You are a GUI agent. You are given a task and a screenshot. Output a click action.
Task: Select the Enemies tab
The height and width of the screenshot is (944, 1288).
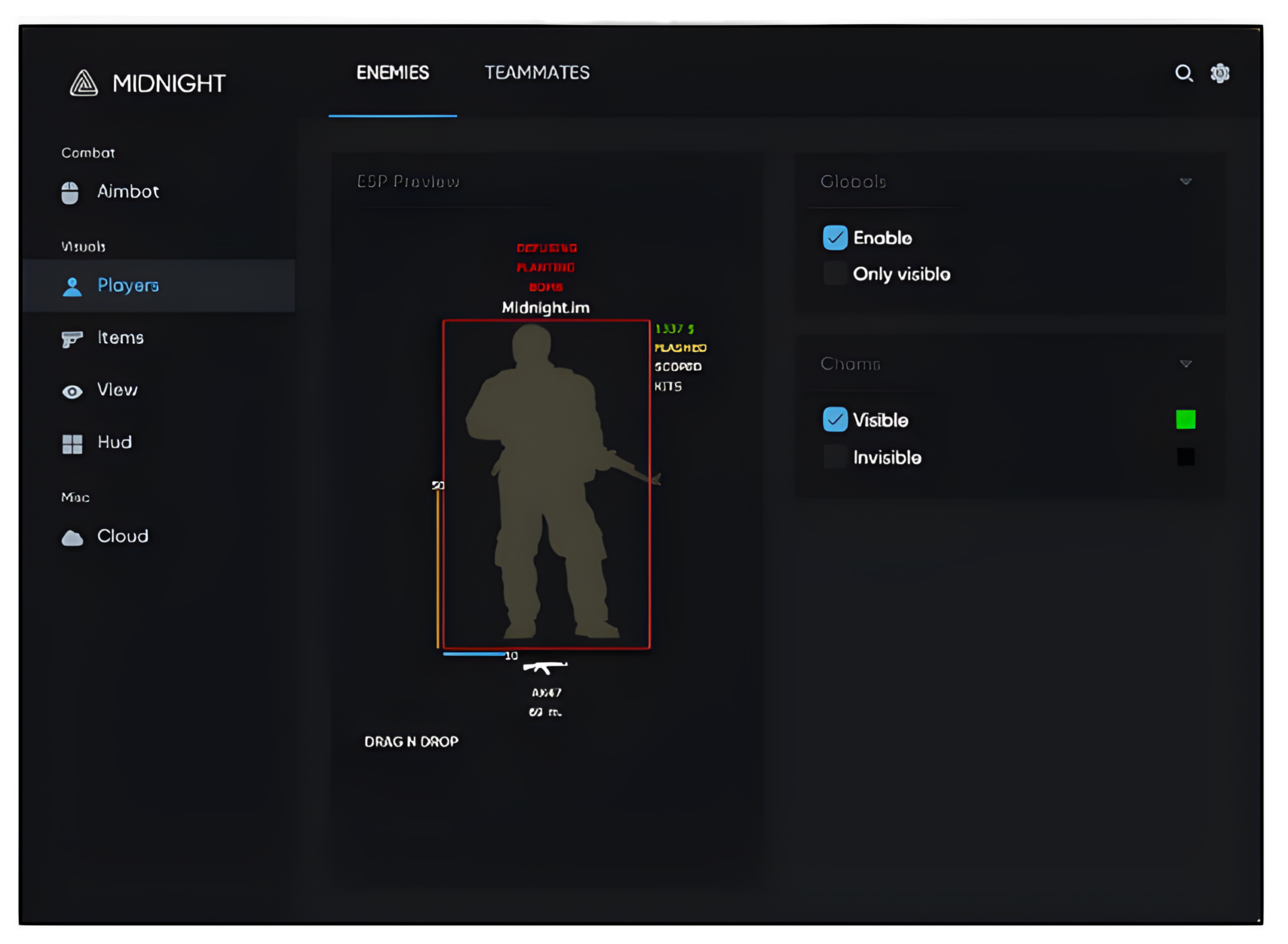392,73
